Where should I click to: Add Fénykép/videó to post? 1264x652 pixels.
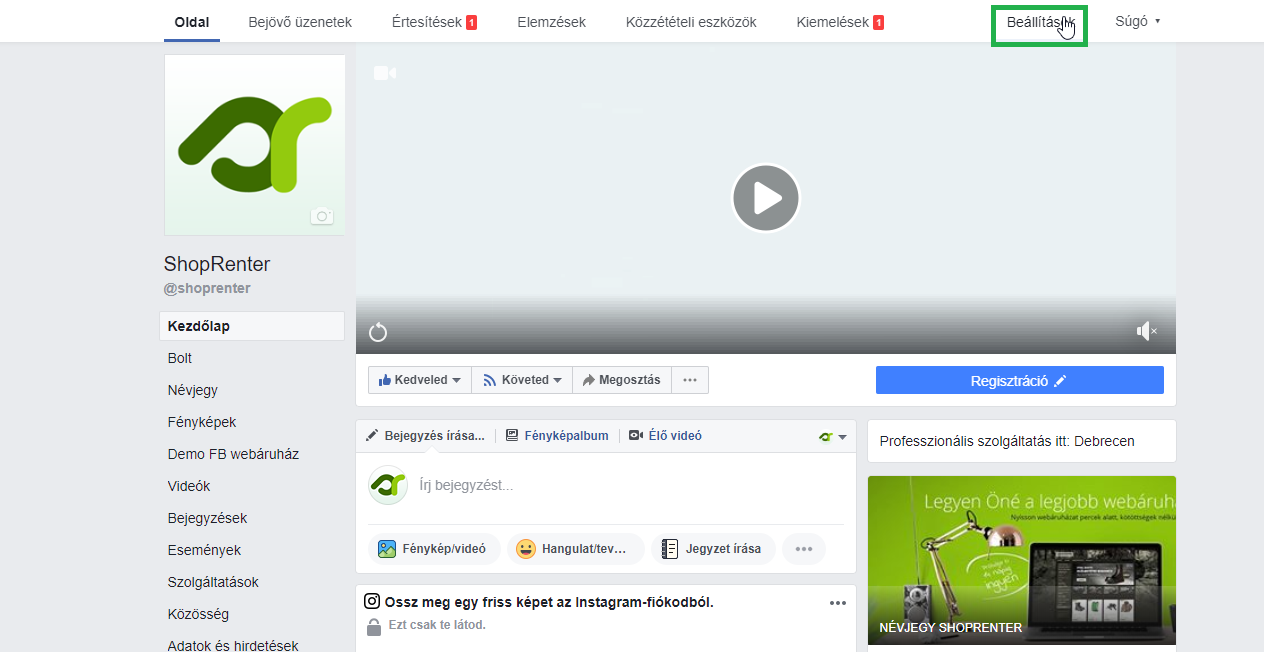point(434,549)
